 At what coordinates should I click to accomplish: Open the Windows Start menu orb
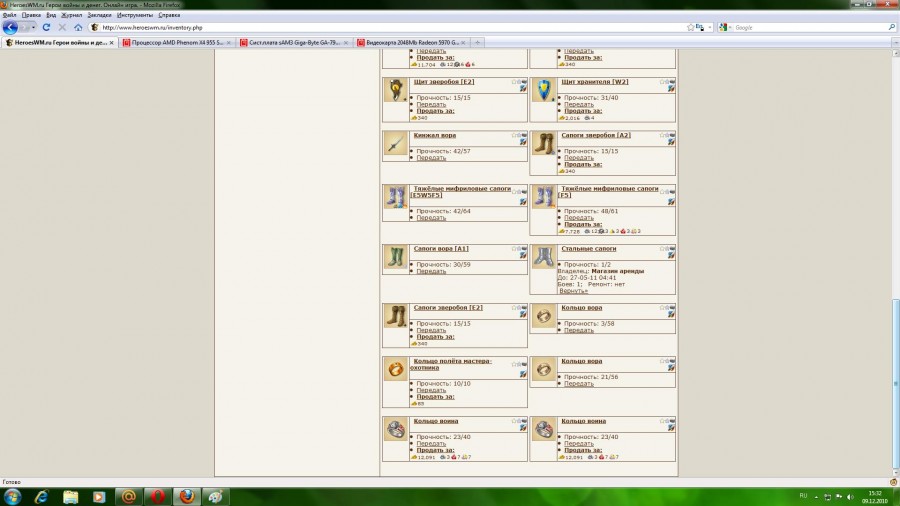pos(13,497)
